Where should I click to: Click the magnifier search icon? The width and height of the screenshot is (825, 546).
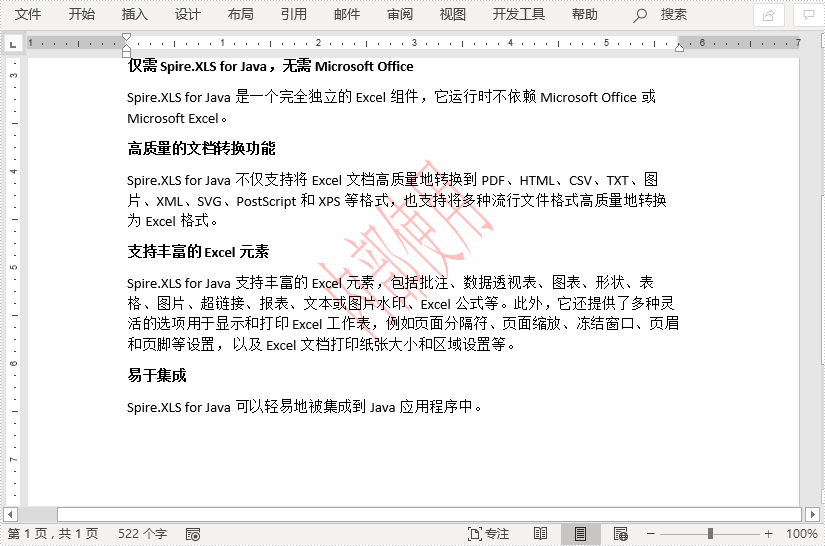(639, 15)
